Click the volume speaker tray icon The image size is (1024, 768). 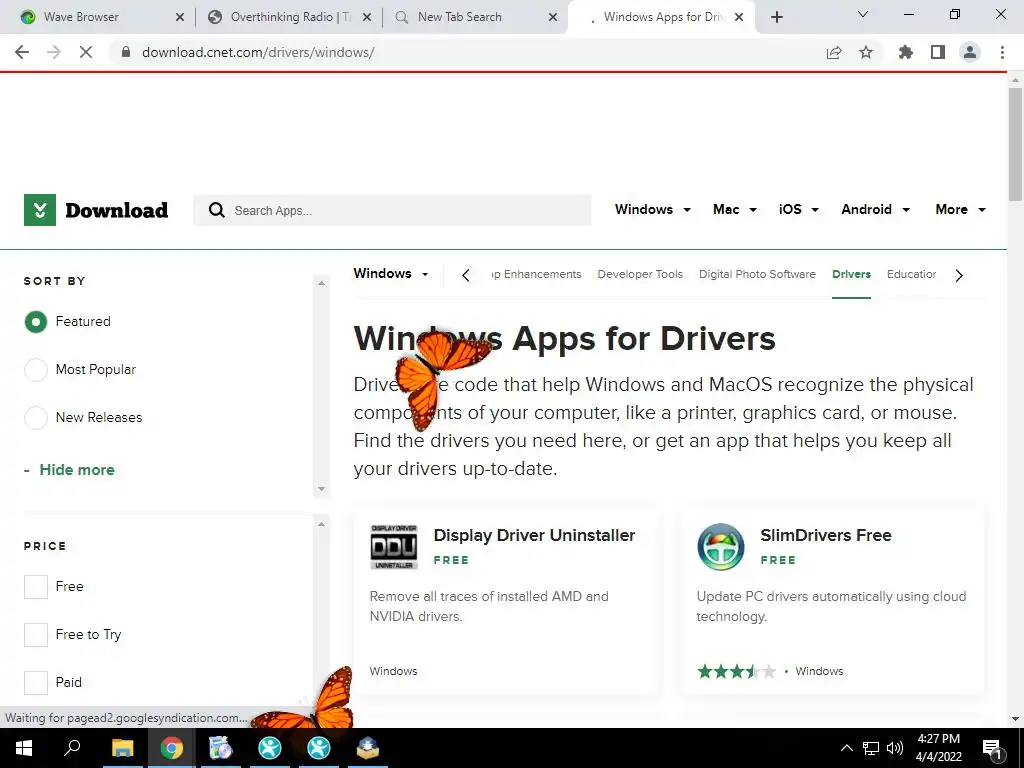tap(895, 748)
